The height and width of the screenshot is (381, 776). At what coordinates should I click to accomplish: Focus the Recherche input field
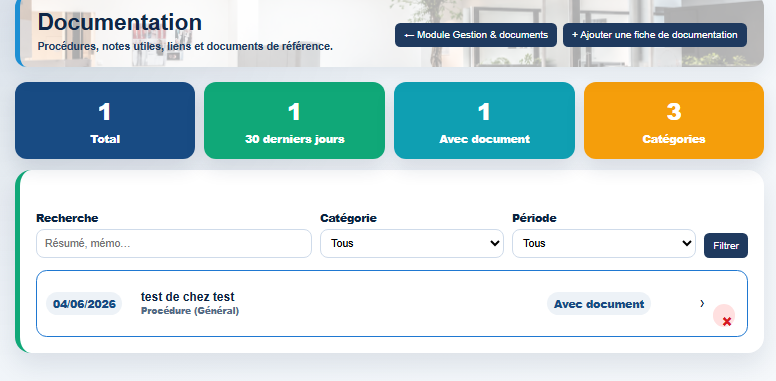coord(174,243)
